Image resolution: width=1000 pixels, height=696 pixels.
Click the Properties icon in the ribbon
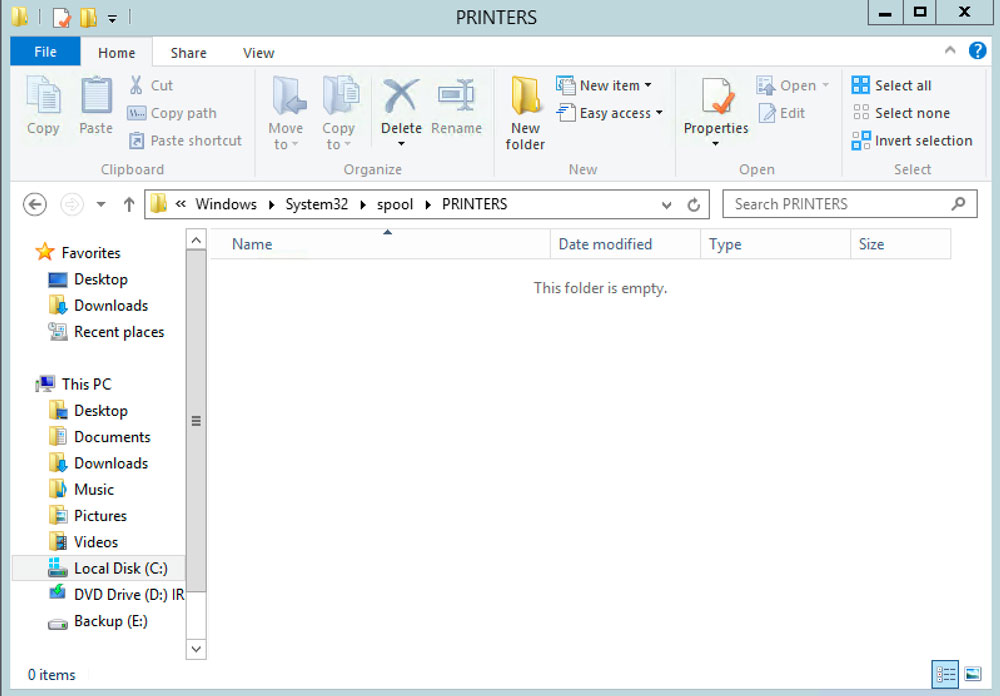[716, 98]
